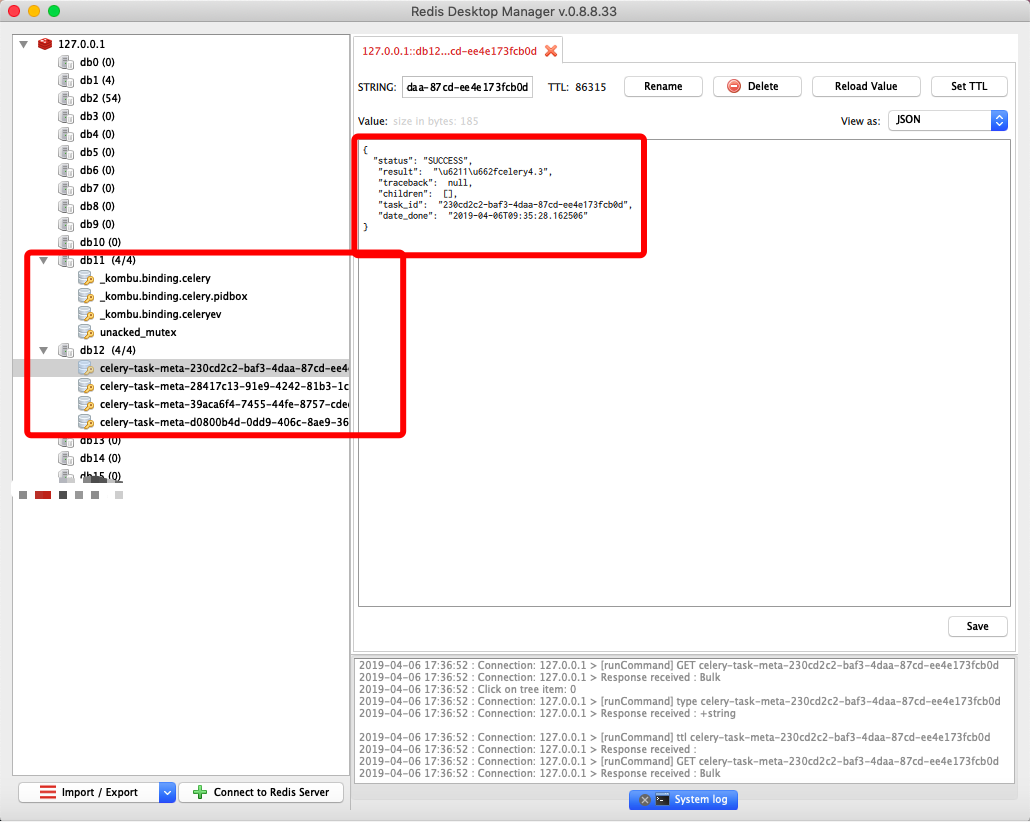This screenshot has width=1030, height=822.
Task: Click the red Import / Export list icon
Action: pos(48,792)
